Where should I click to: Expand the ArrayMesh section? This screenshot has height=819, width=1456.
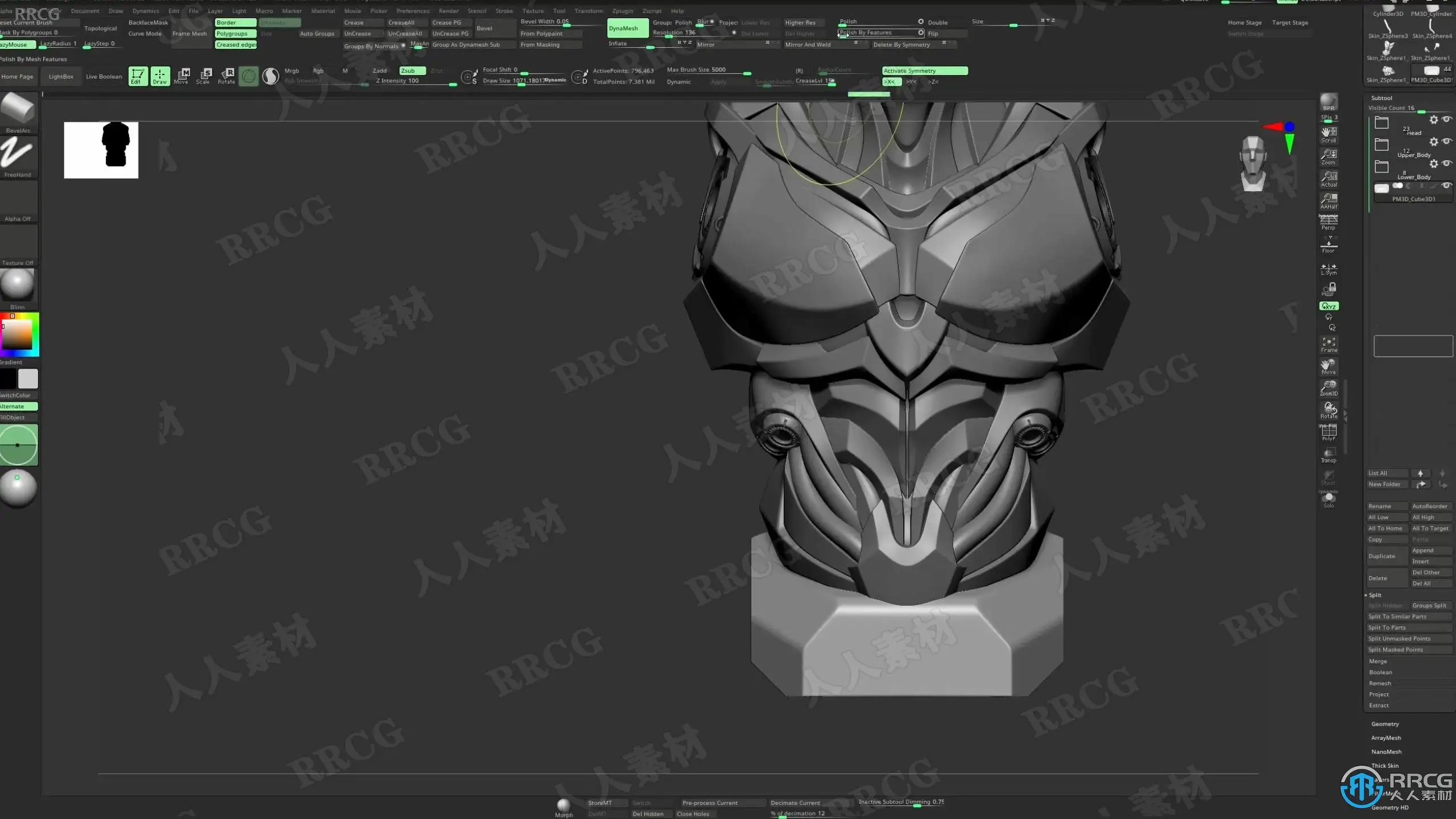tap(1386, 738)
